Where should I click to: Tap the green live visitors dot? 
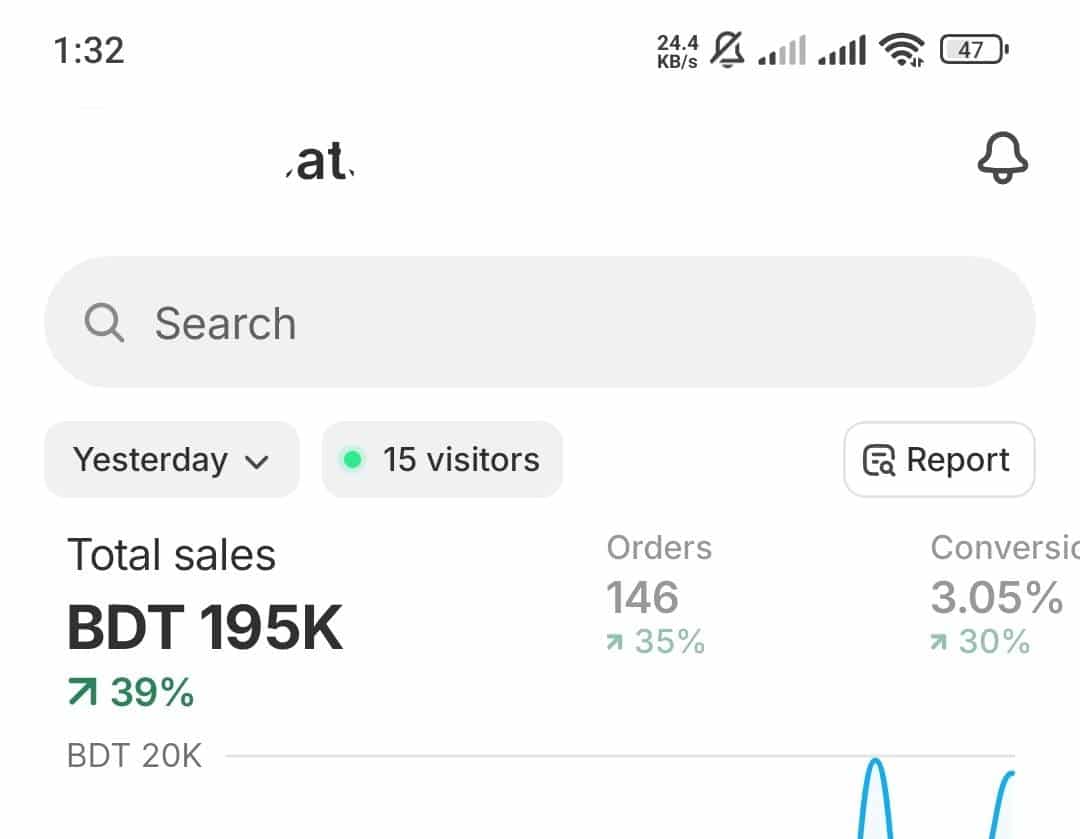(x=353, y=459)
